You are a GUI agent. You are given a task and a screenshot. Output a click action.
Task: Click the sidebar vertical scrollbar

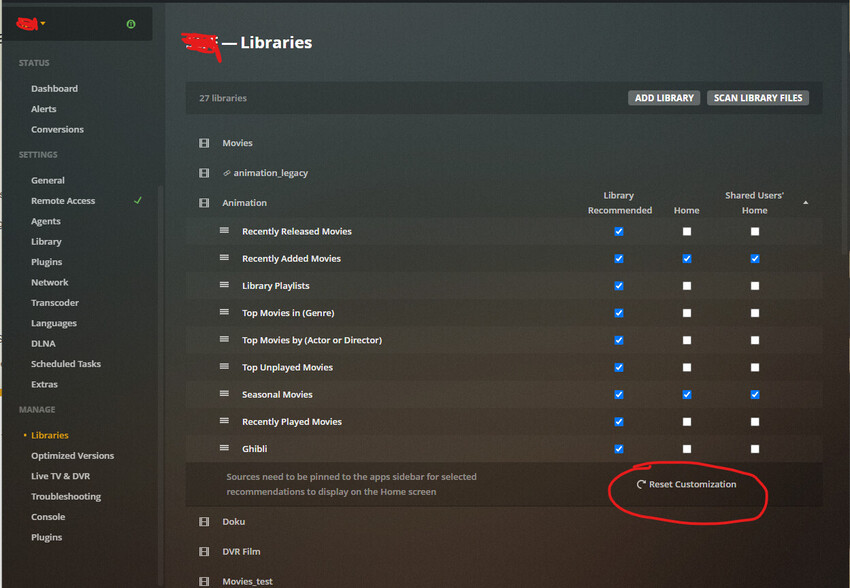point(160,385)
